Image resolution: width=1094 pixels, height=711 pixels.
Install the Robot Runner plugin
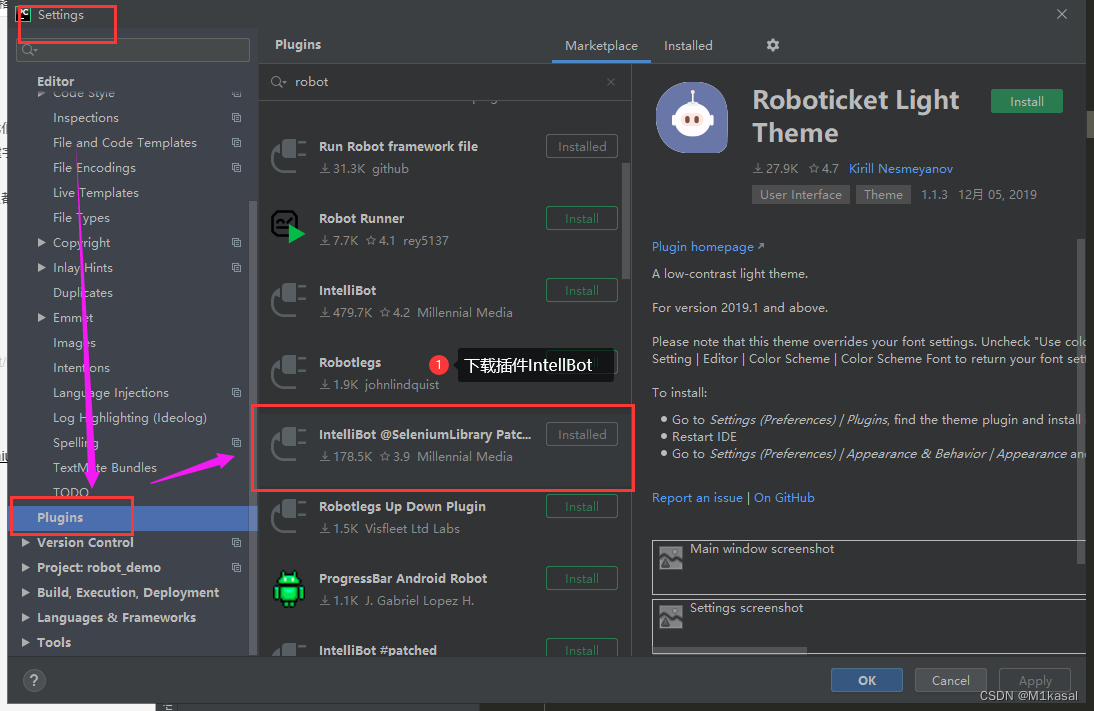click(581, 218)
